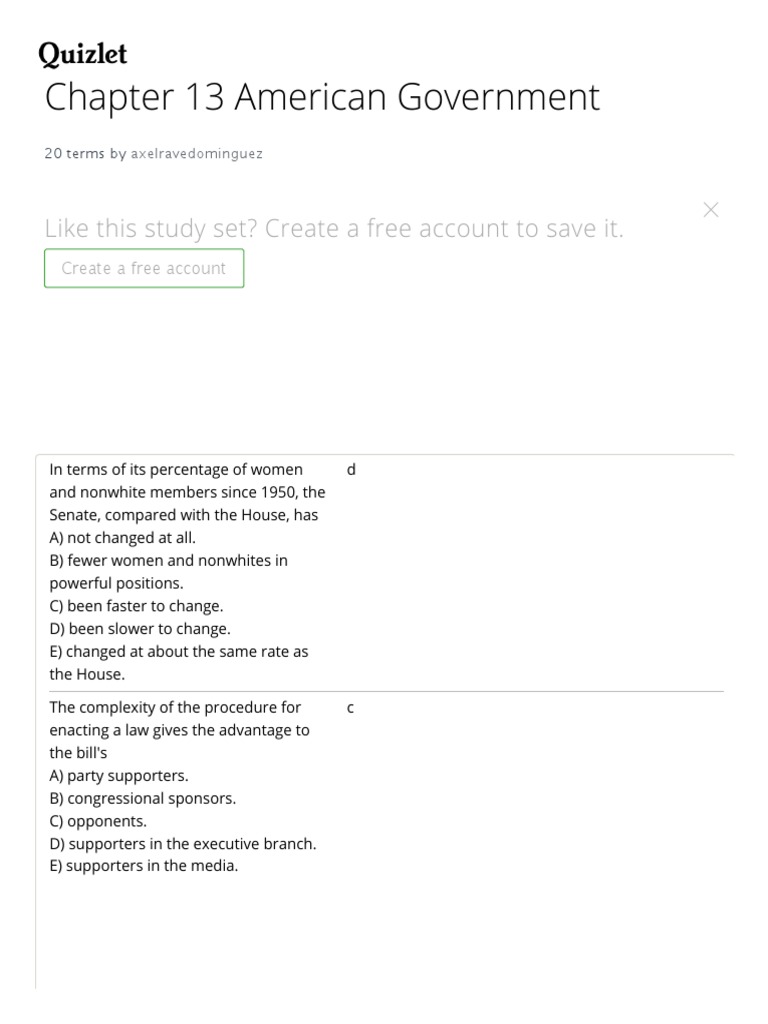Click the Chapter 13 American Government title
This screenshot has height=1024, width=768.
[322, 98]
